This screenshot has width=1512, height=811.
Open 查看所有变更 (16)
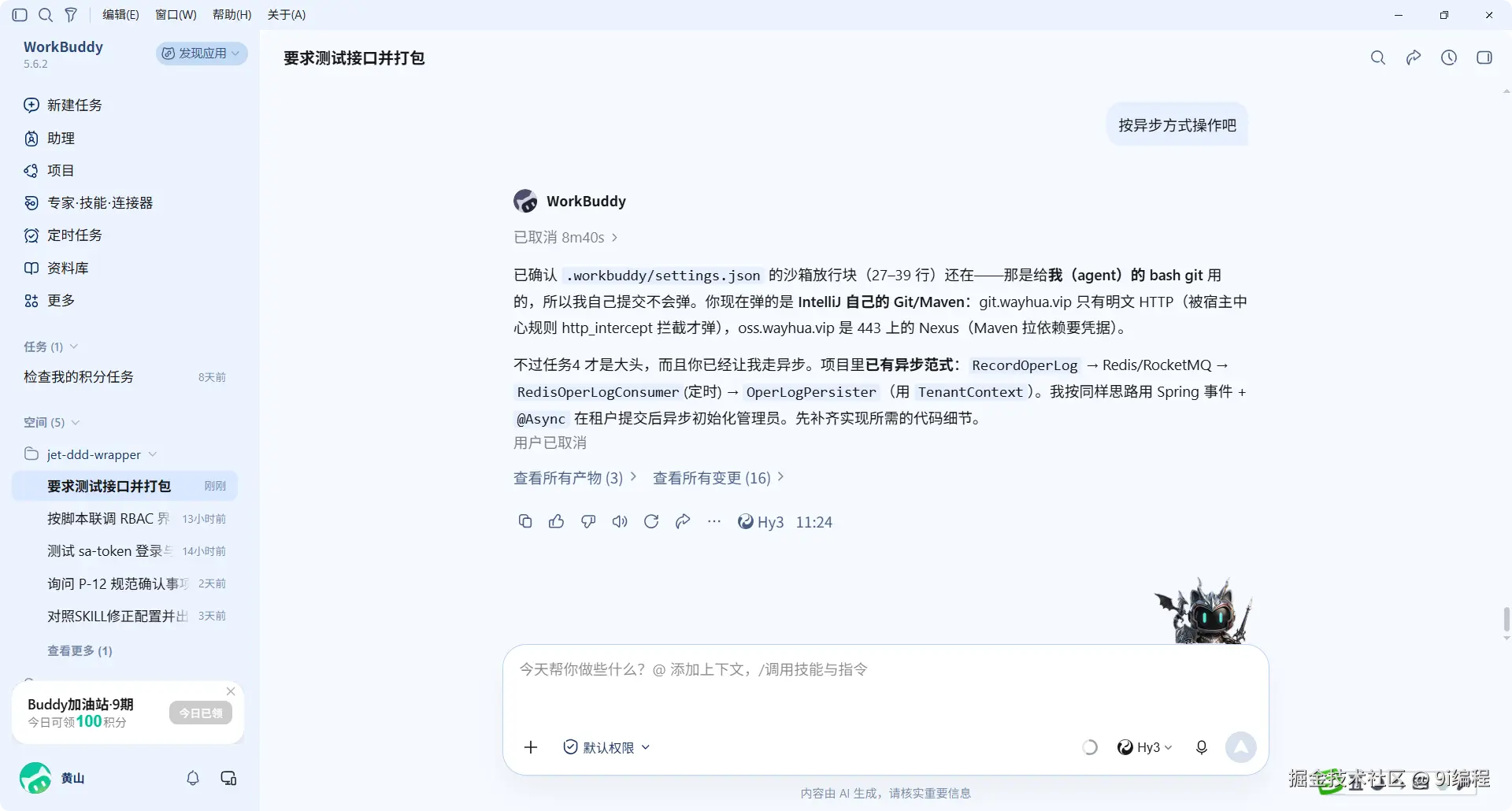click(x=718, y=478)
